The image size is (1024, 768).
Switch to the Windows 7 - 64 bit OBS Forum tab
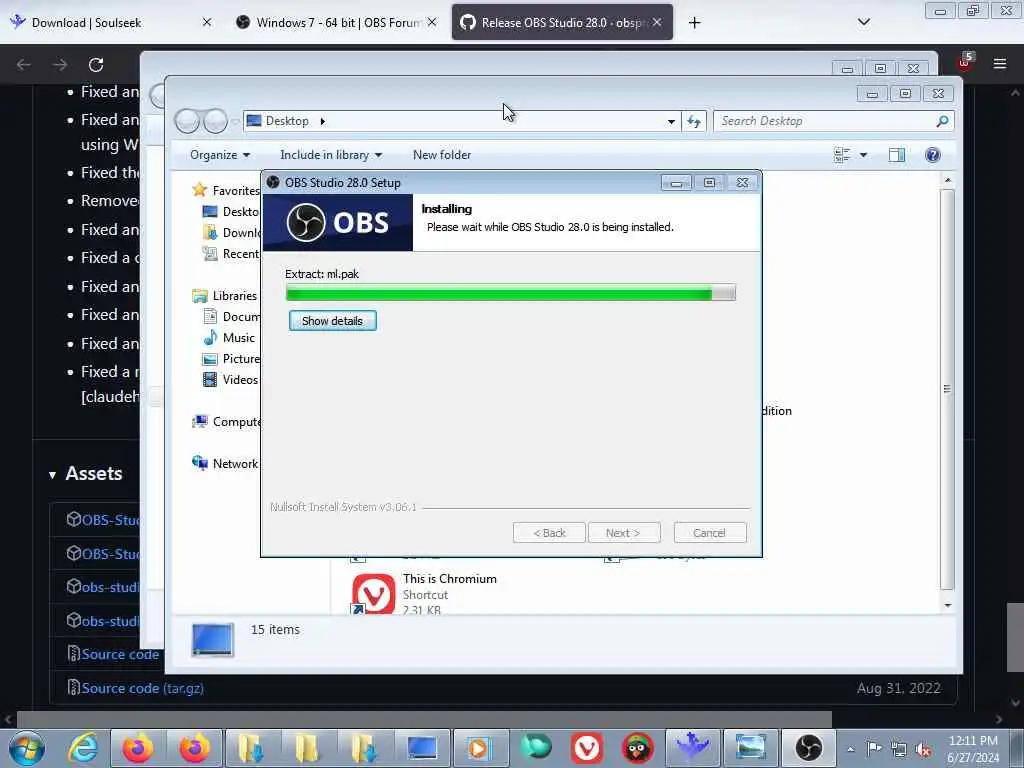(x=337, y=23)
